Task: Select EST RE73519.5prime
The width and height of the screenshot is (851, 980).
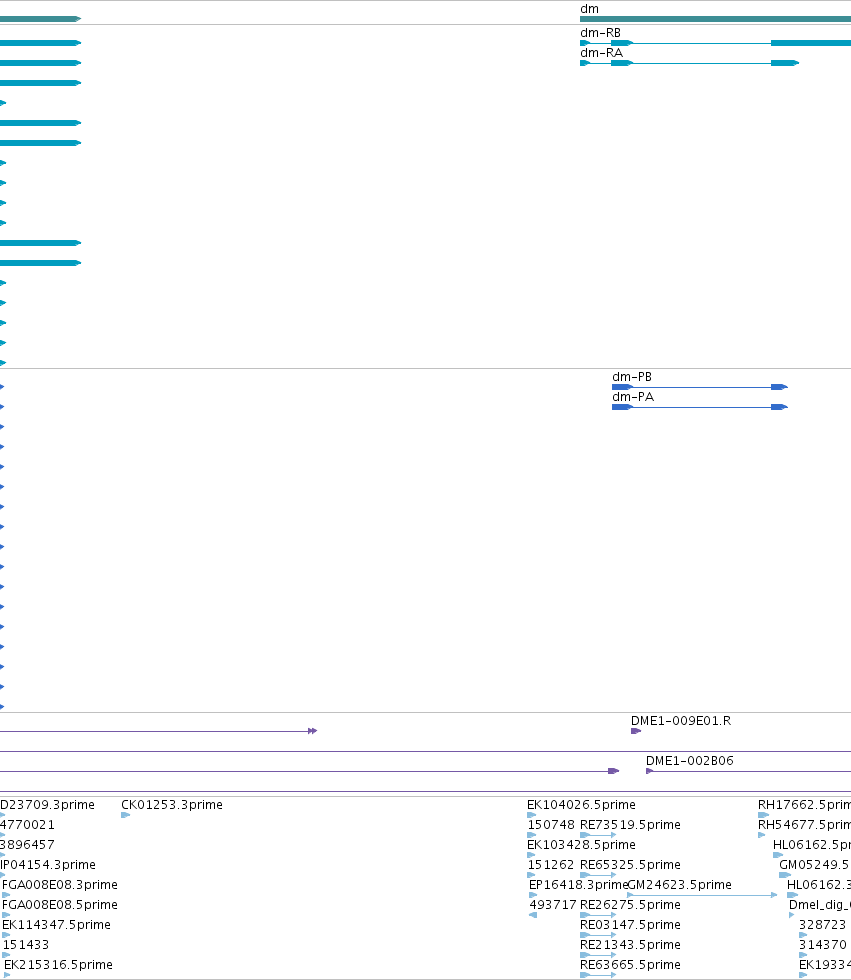Action: coord(630,825)
